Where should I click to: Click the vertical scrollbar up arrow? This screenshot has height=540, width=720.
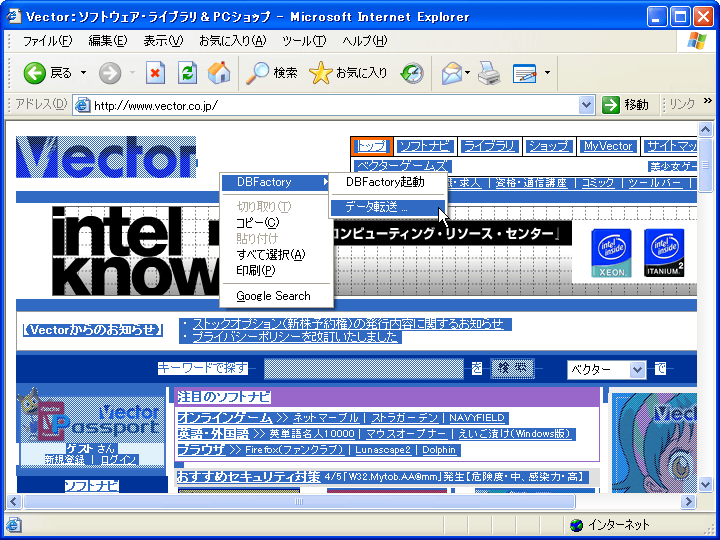click(705, 129)
